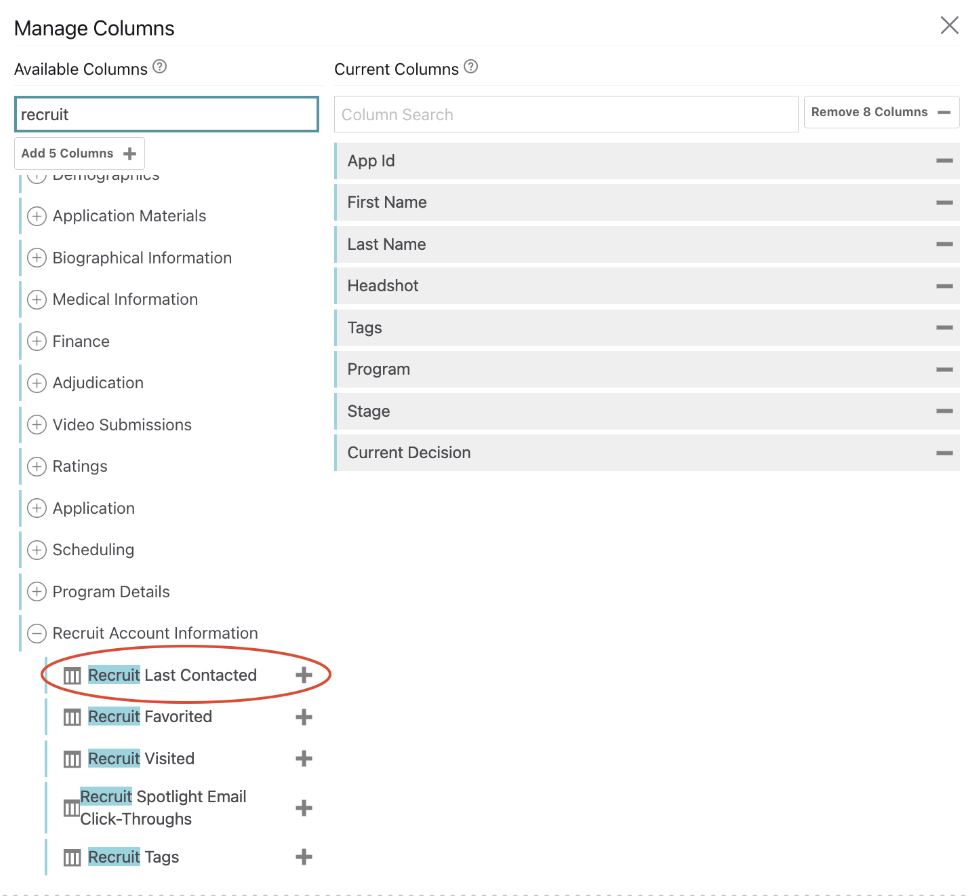
Task: Select the Stage row label
Action: click(369, 411)
